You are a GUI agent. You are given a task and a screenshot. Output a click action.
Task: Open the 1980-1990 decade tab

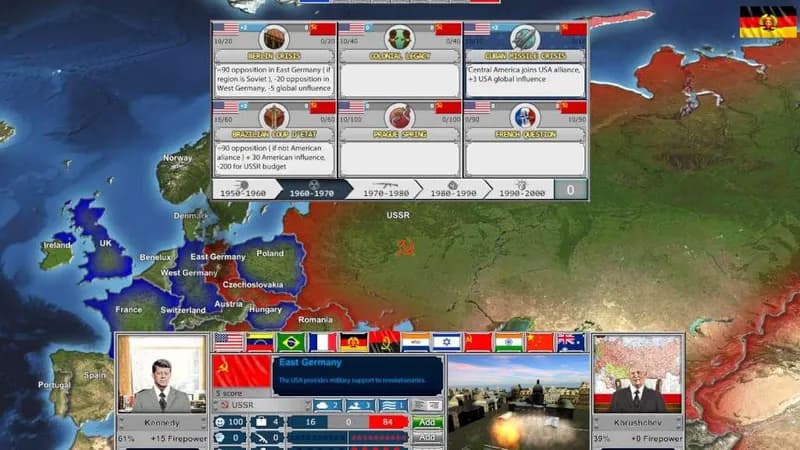click(x=453, y=189)
